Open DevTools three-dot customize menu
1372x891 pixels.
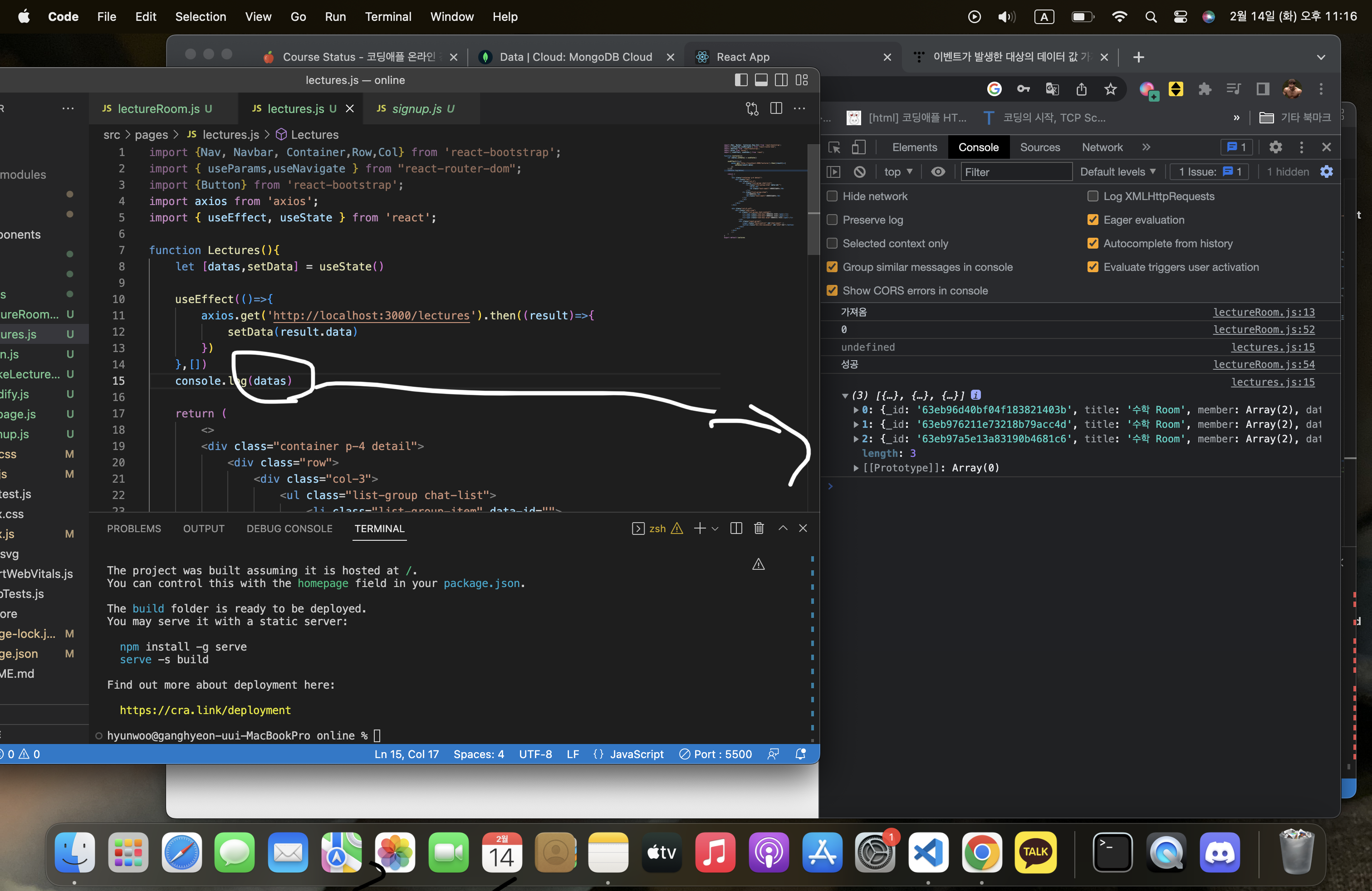1301,147
